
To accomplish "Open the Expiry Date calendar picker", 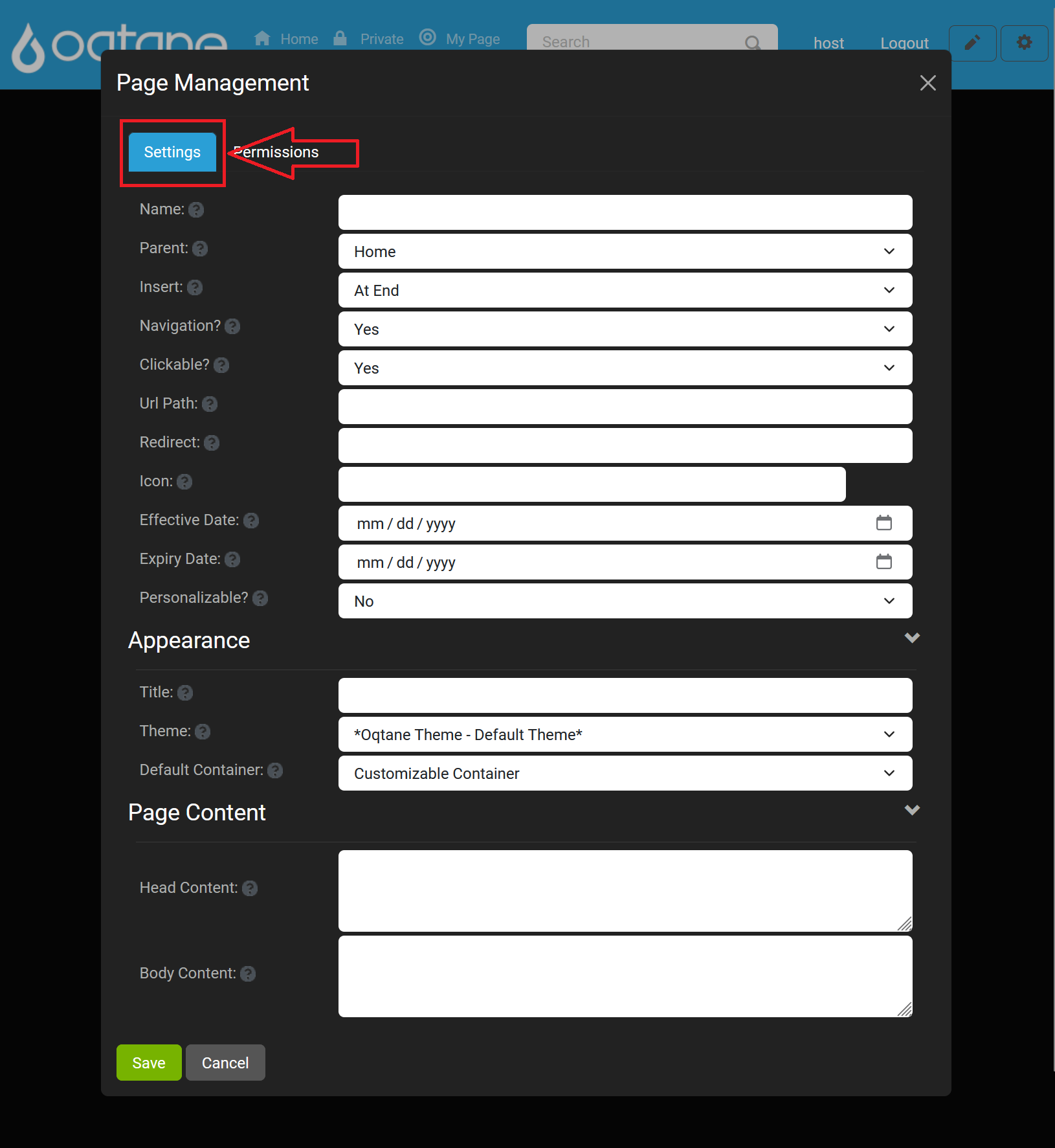I will coord(884,562).
